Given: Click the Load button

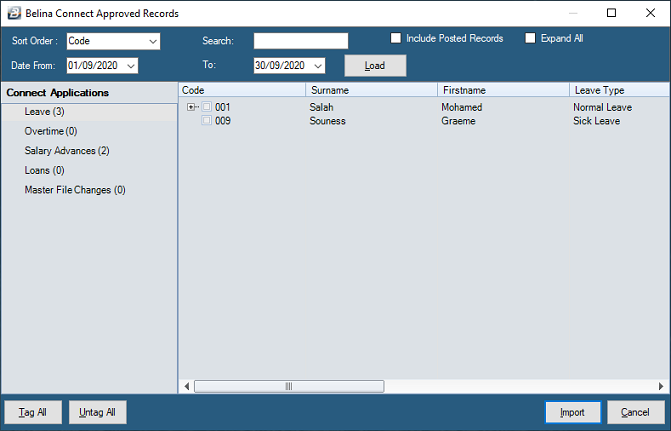Looking at the screenshot, I should tap(375, 65).
